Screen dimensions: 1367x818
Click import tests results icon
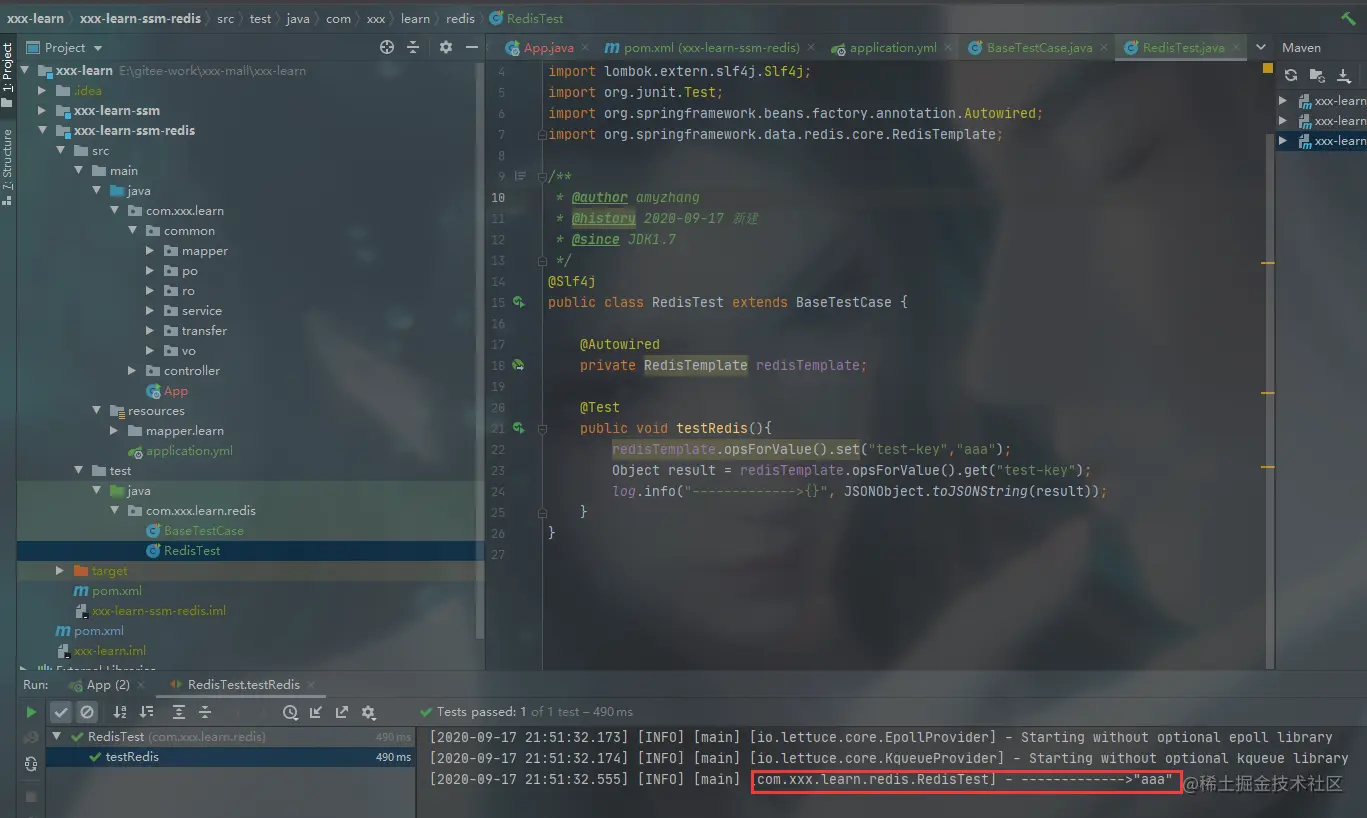pos(316,712)
